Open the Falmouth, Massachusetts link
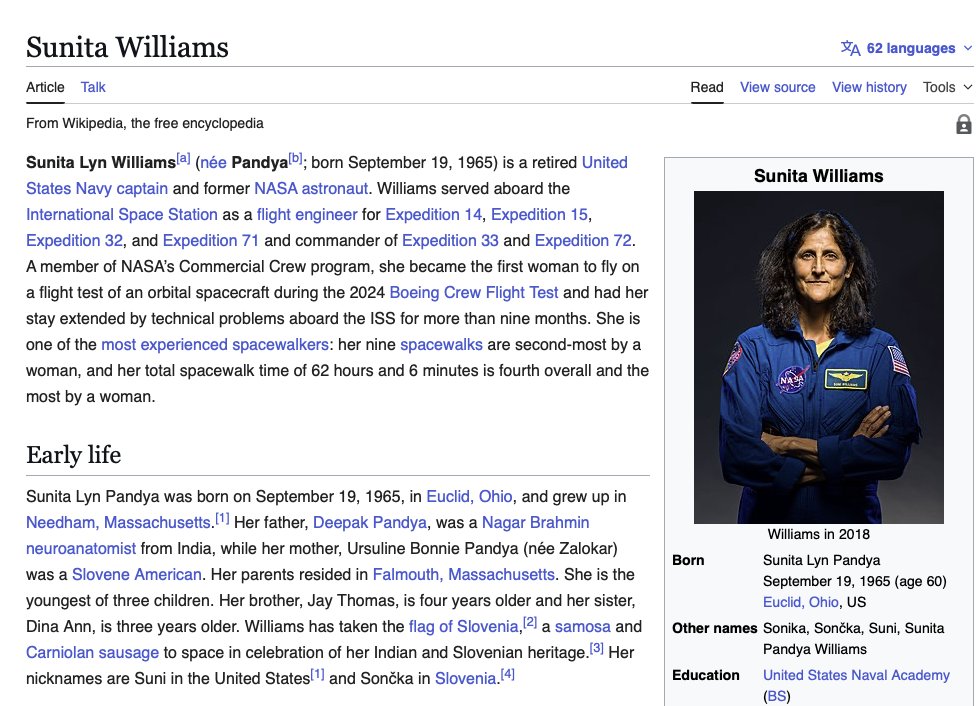This screenshot has height=706, width=976. coord(464,575)
